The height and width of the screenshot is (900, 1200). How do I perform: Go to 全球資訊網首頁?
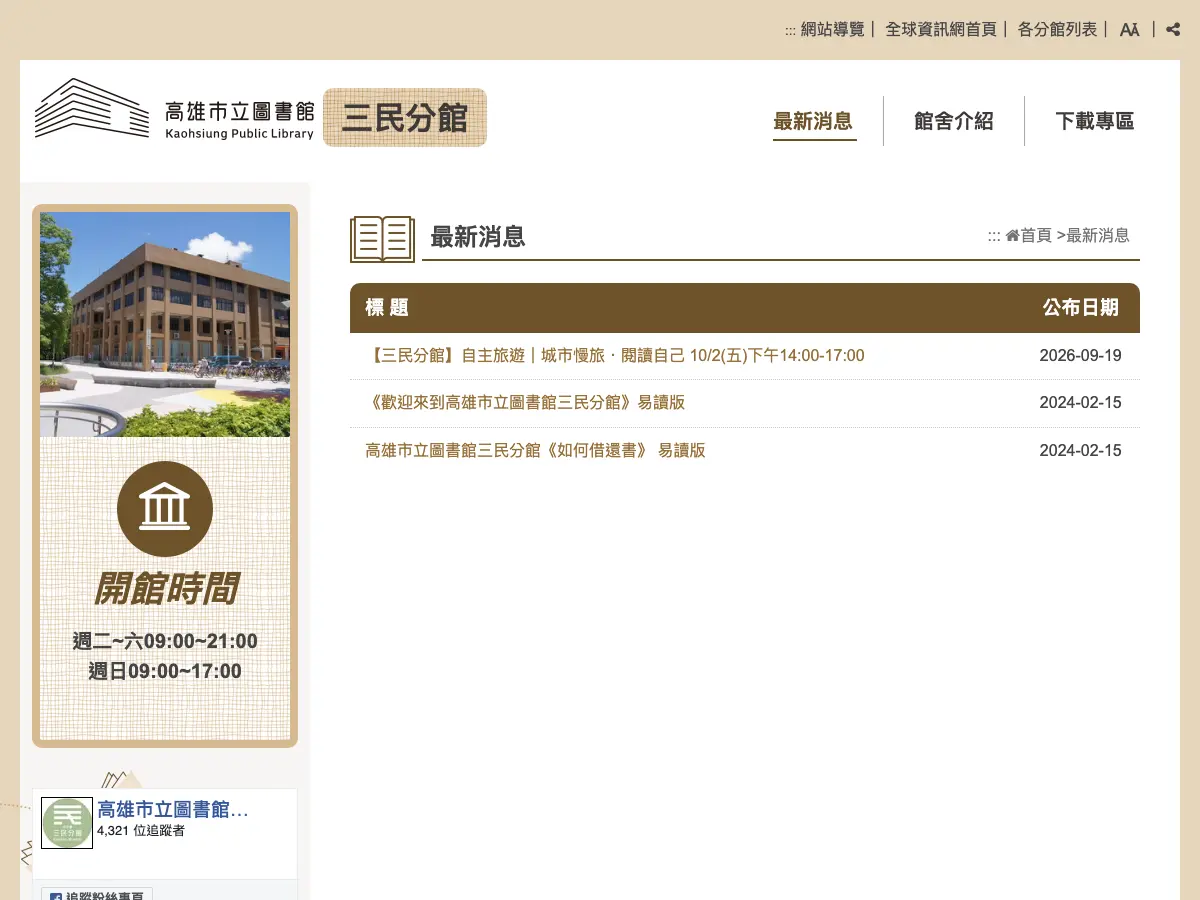(941, 30)
